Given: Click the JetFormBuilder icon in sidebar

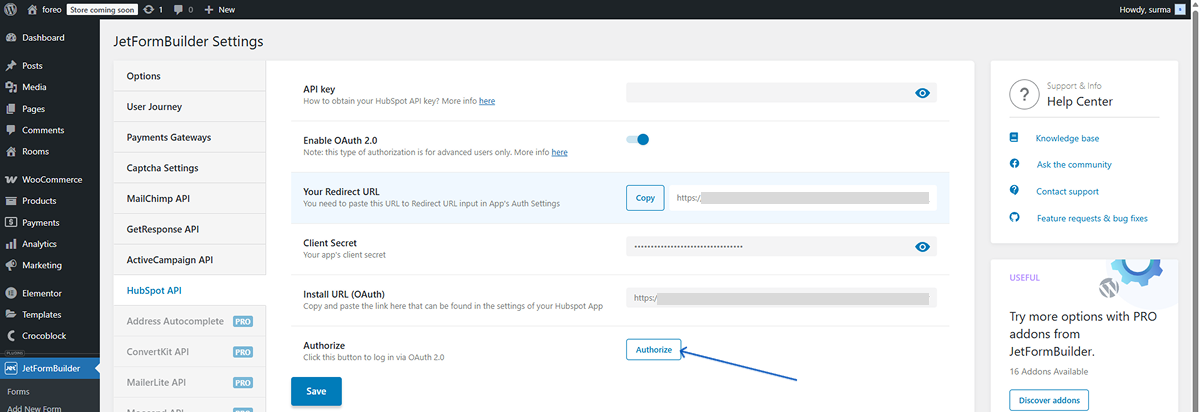Looking at the screenshot, I should tap(11, 368).
